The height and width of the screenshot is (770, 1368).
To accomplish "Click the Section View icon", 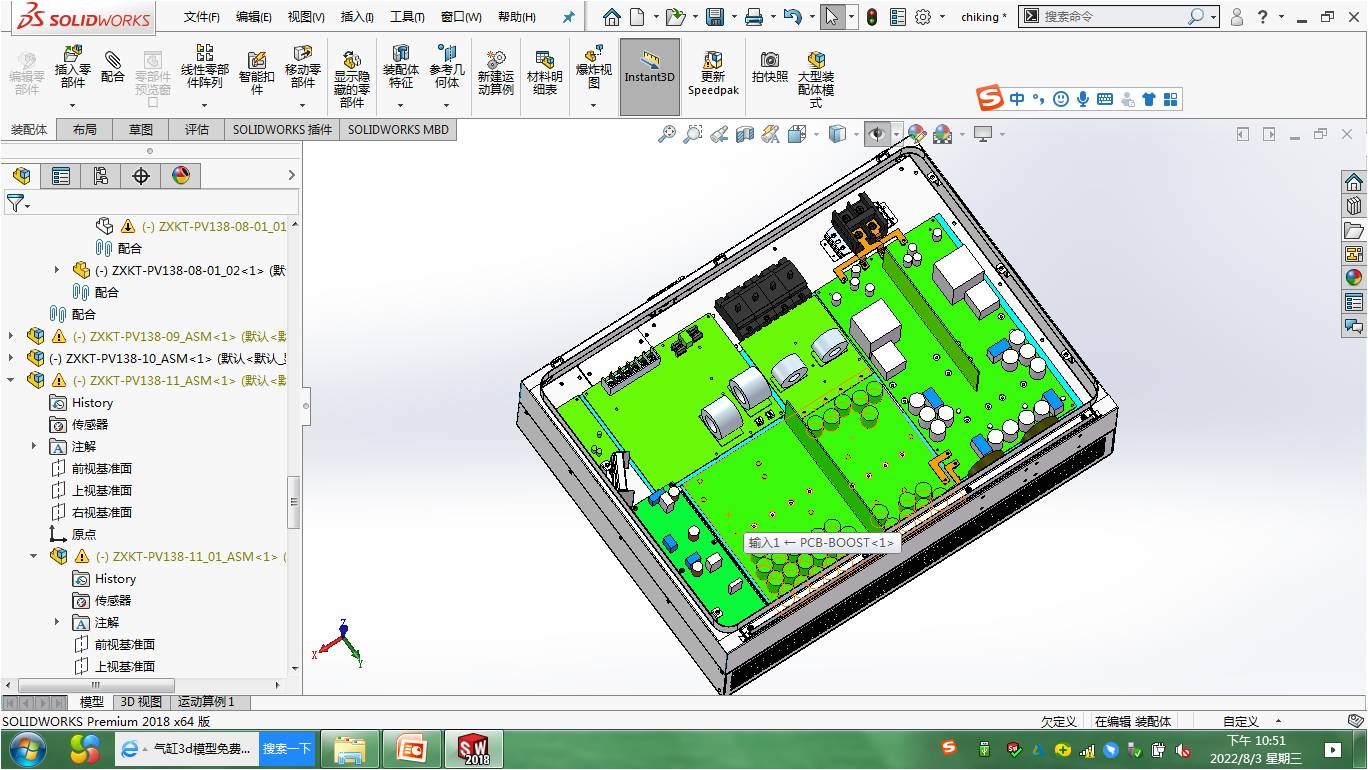I will point(744,134).
